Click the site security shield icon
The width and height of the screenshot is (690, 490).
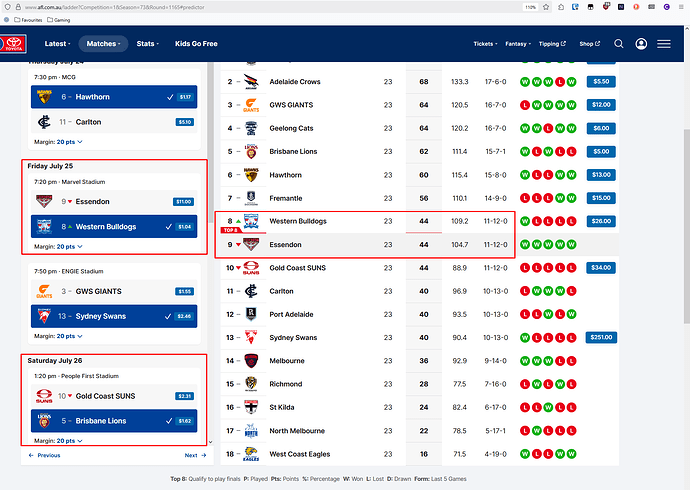pyautogui.click(x=7, y=7)
